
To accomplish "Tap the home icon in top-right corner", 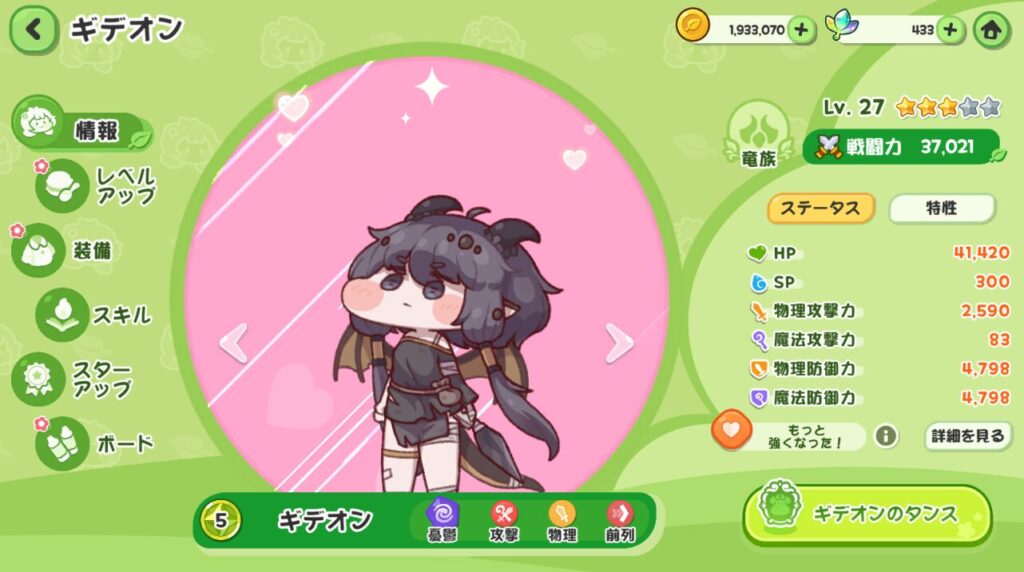I will tap(991, 29).
